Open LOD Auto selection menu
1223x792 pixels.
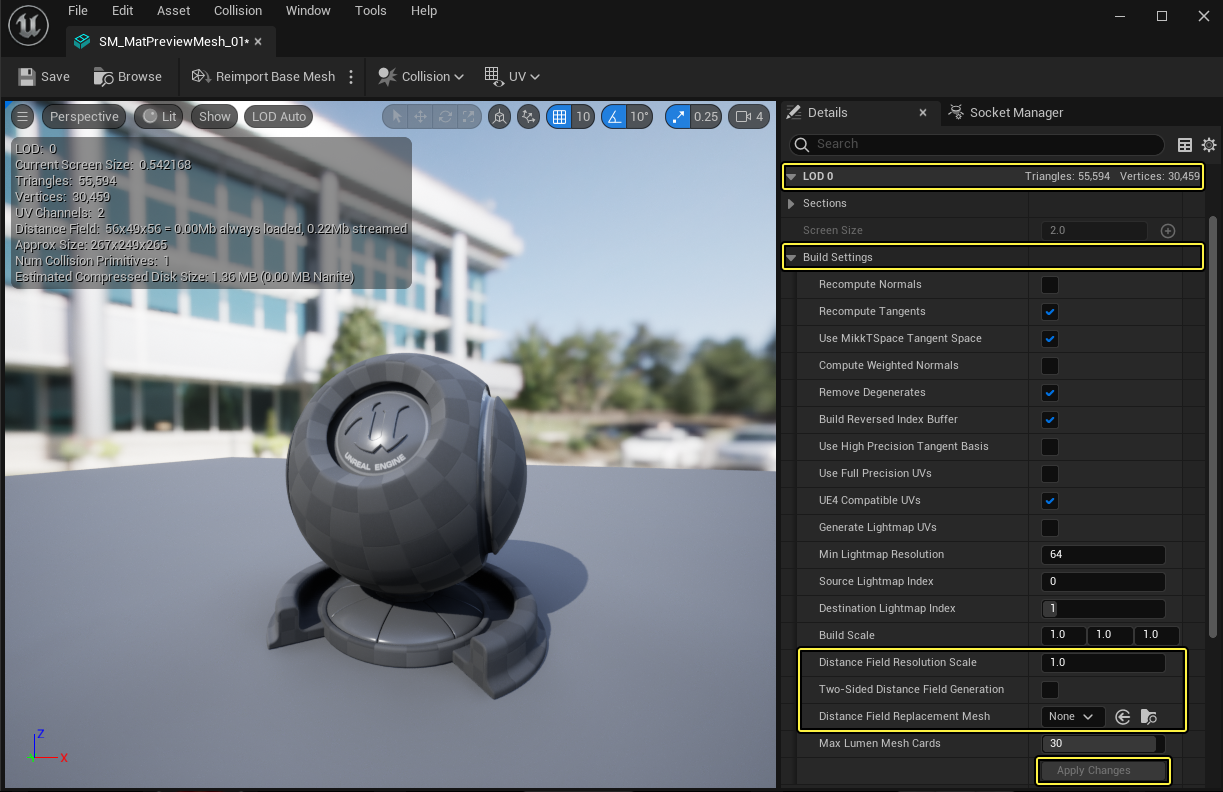[x=279, y=117]
